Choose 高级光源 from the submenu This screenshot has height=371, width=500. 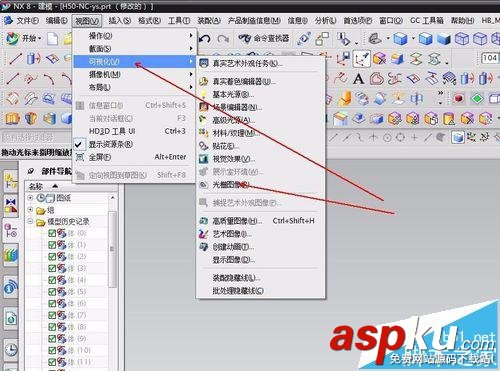261,120
